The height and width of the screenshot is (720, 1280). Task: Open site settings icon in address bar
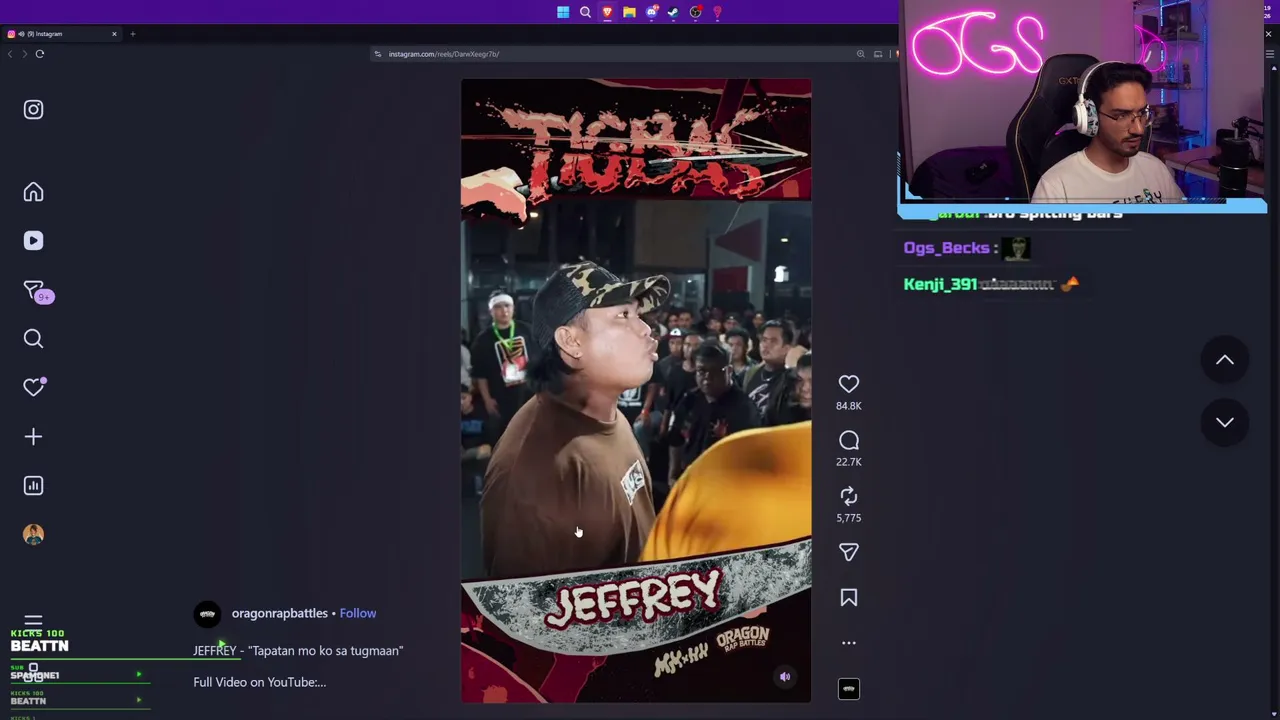pos(377,54)
